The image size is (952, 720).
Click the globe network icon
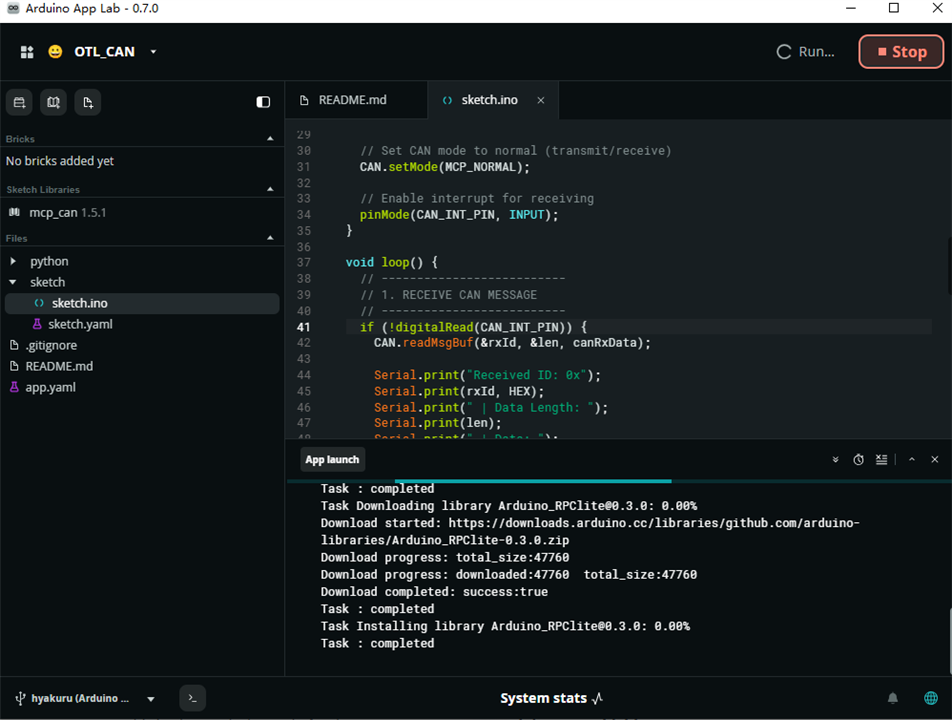930,698
